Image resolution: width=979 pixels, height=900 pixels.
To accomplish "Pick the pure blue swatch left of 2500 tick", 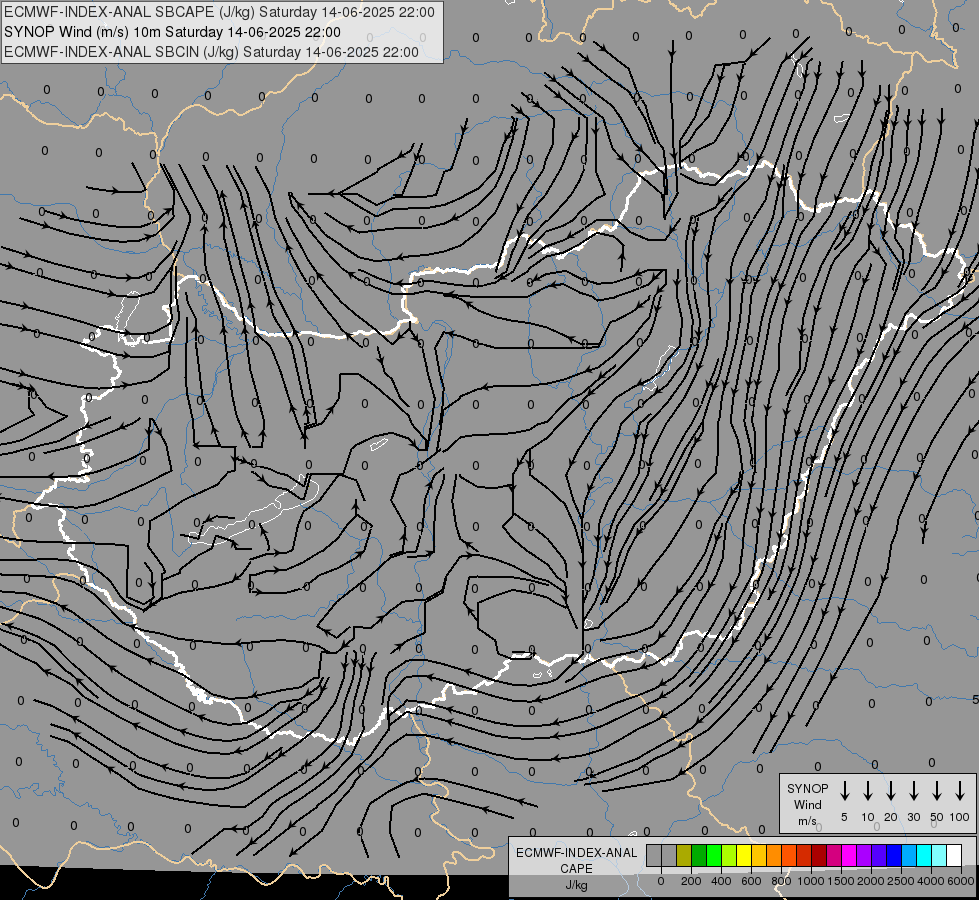I will click(x=895, y=855).
